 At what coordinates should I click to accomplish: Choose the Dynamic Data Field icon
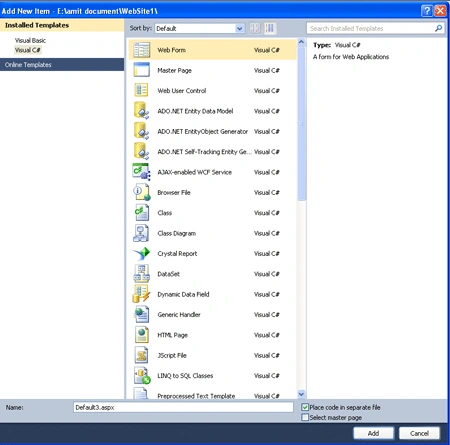(142, 294)
